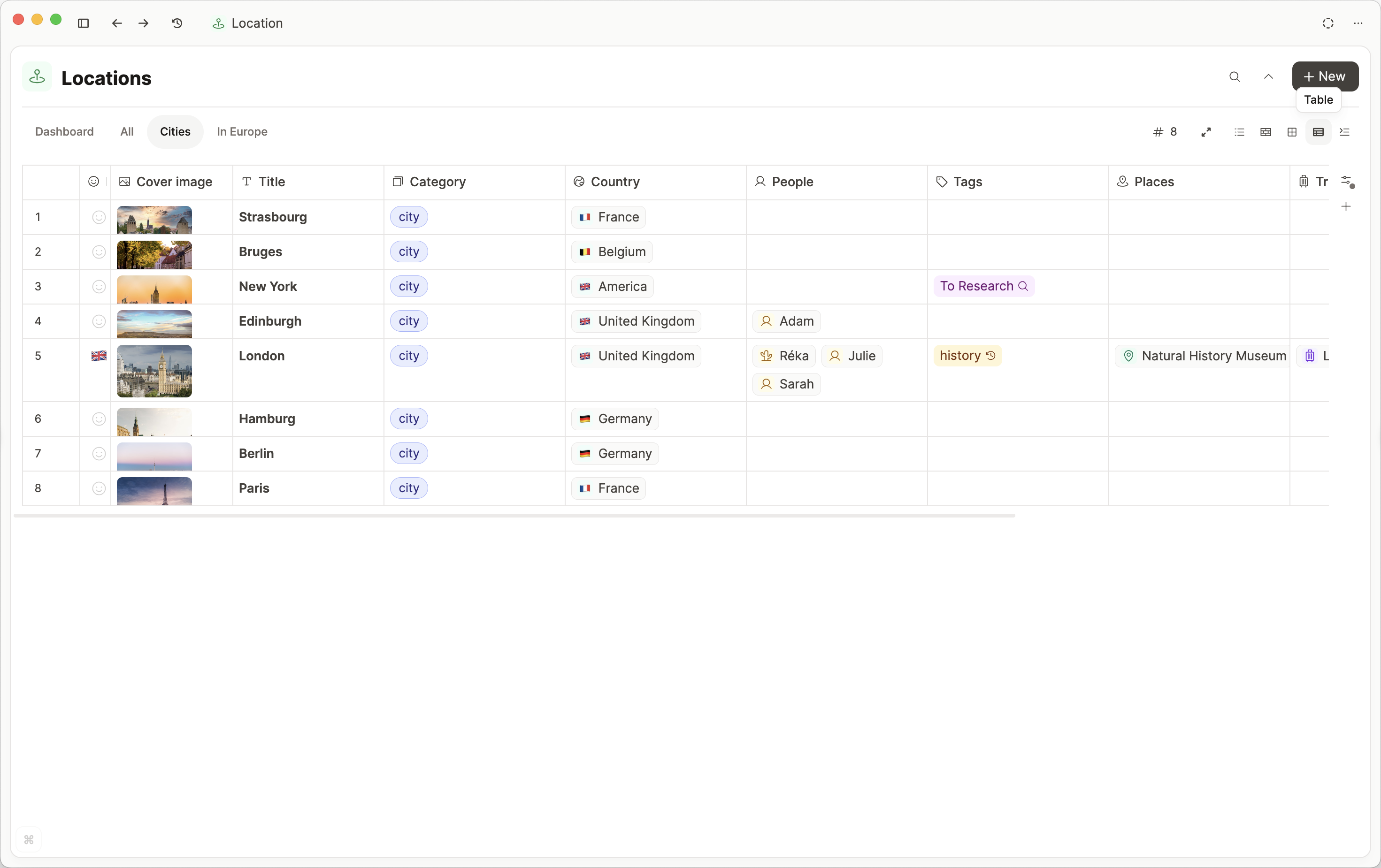Open the Dashboard tab
Image resolution: width=1381 pixels, height=868 pixels.
[64, 132]
